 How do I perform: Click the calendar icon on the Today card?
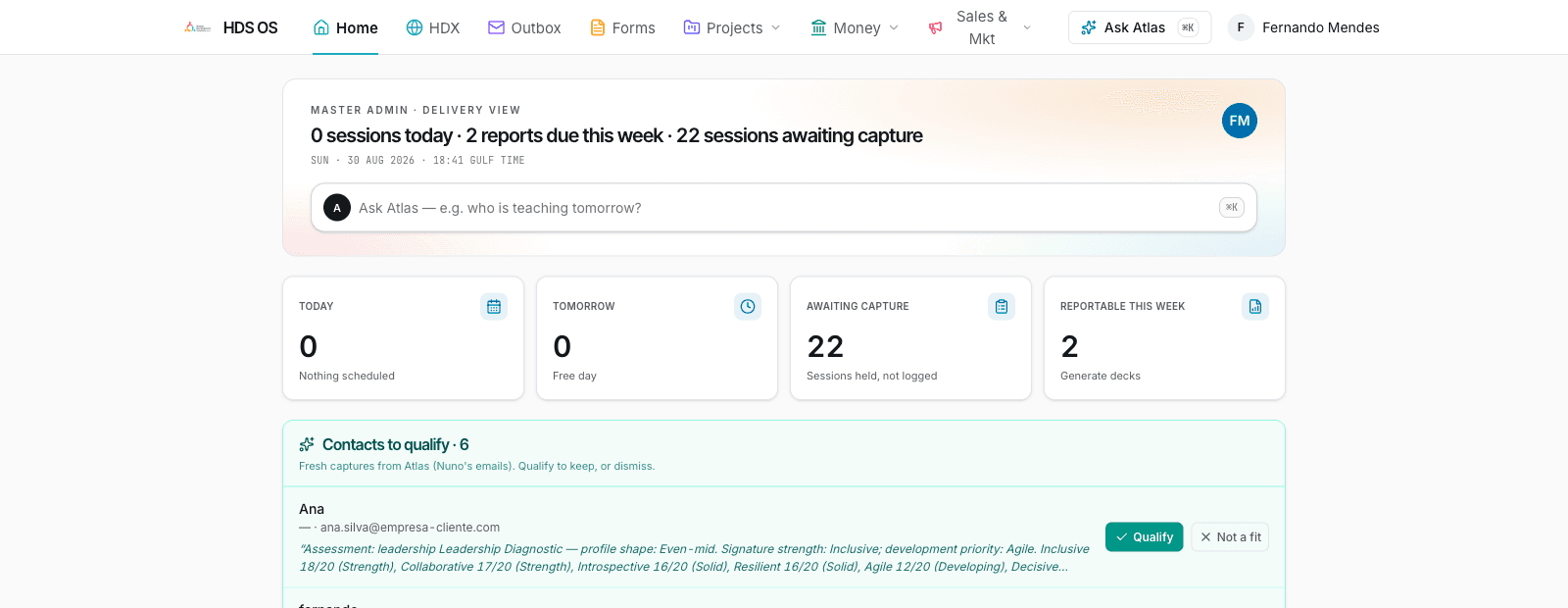[x=494, y=307]
